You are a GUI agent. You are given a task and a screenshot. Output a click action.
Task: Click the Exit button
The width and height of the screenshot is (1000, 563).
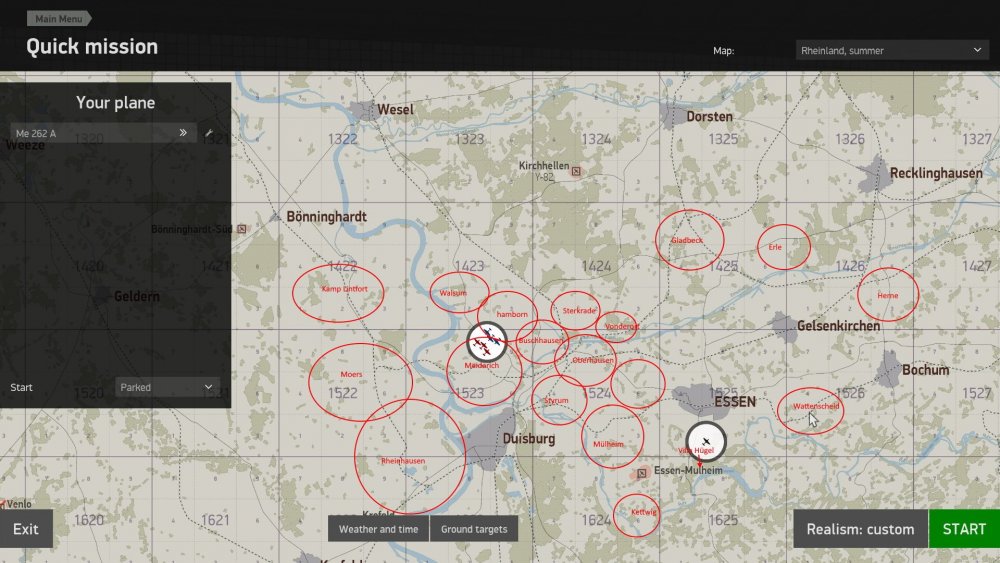click(x=26, y=529)
